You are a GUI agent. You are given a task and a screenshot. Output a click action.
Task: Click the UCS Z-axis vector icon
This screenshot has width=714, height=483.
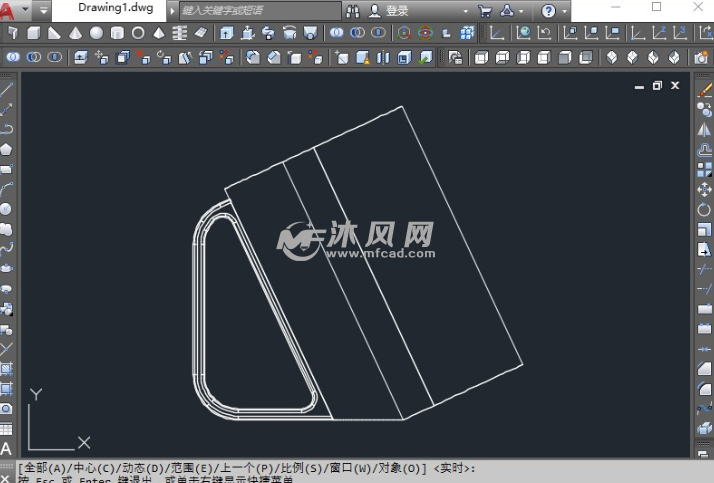(x=659, y=33)
